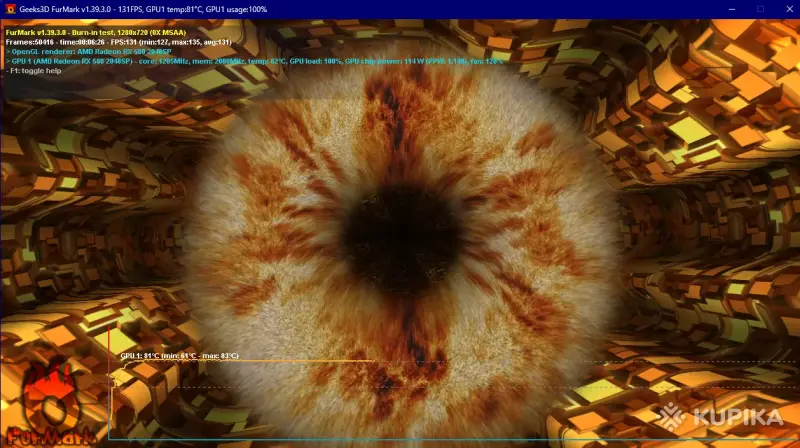Close the FurMark window

(x=789, y=9)
